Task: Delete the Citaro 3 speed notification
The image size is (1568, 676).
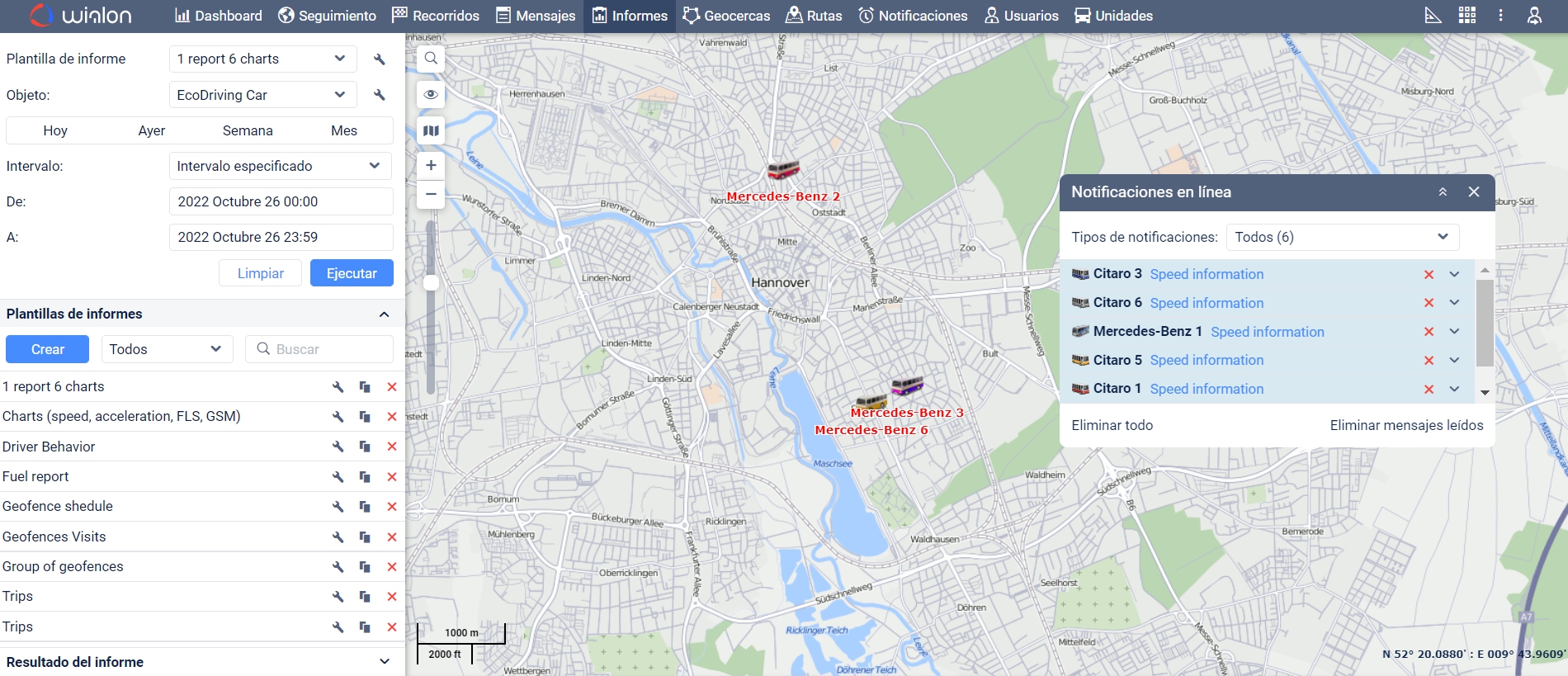Action: (x=1429, y=275)
